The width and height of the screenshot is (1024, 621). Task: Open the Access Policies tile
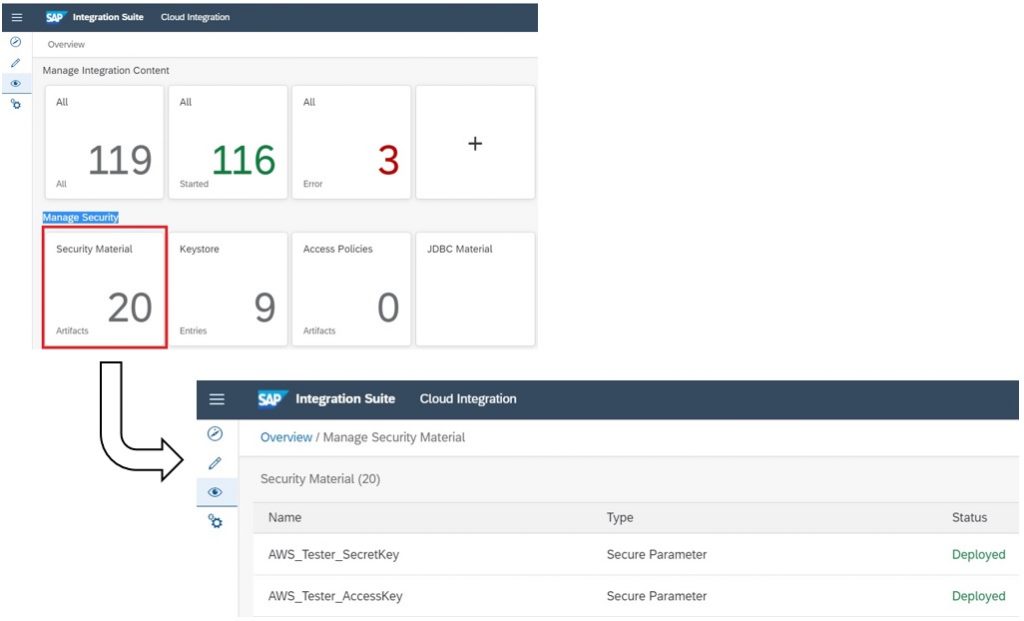[351, 289]
